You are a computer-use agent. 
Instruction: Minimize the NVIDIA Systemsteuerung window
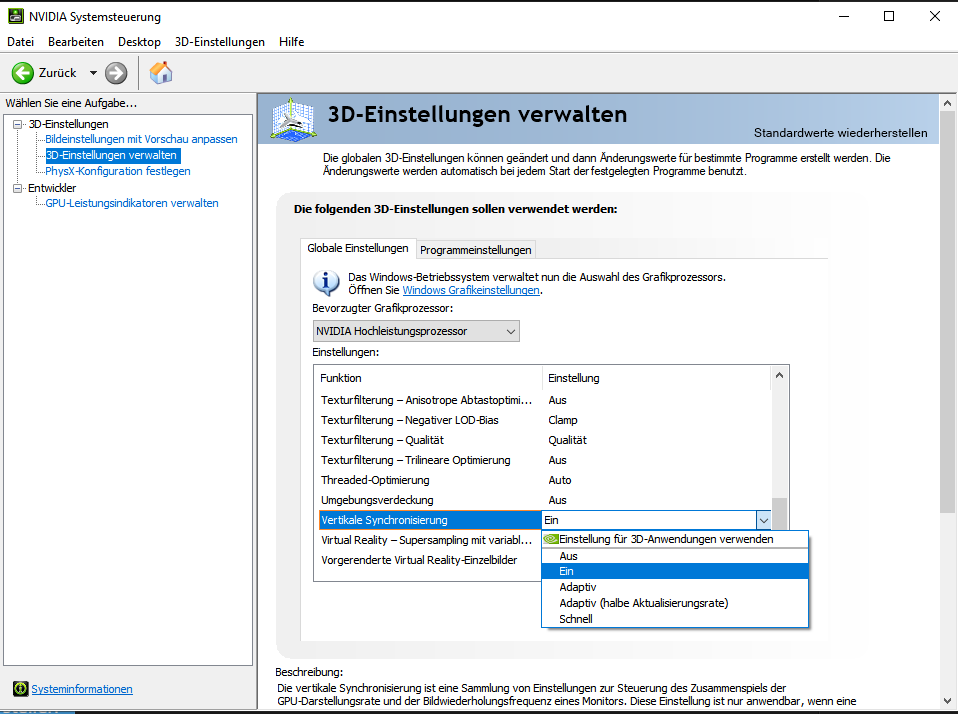pos(844,16)
